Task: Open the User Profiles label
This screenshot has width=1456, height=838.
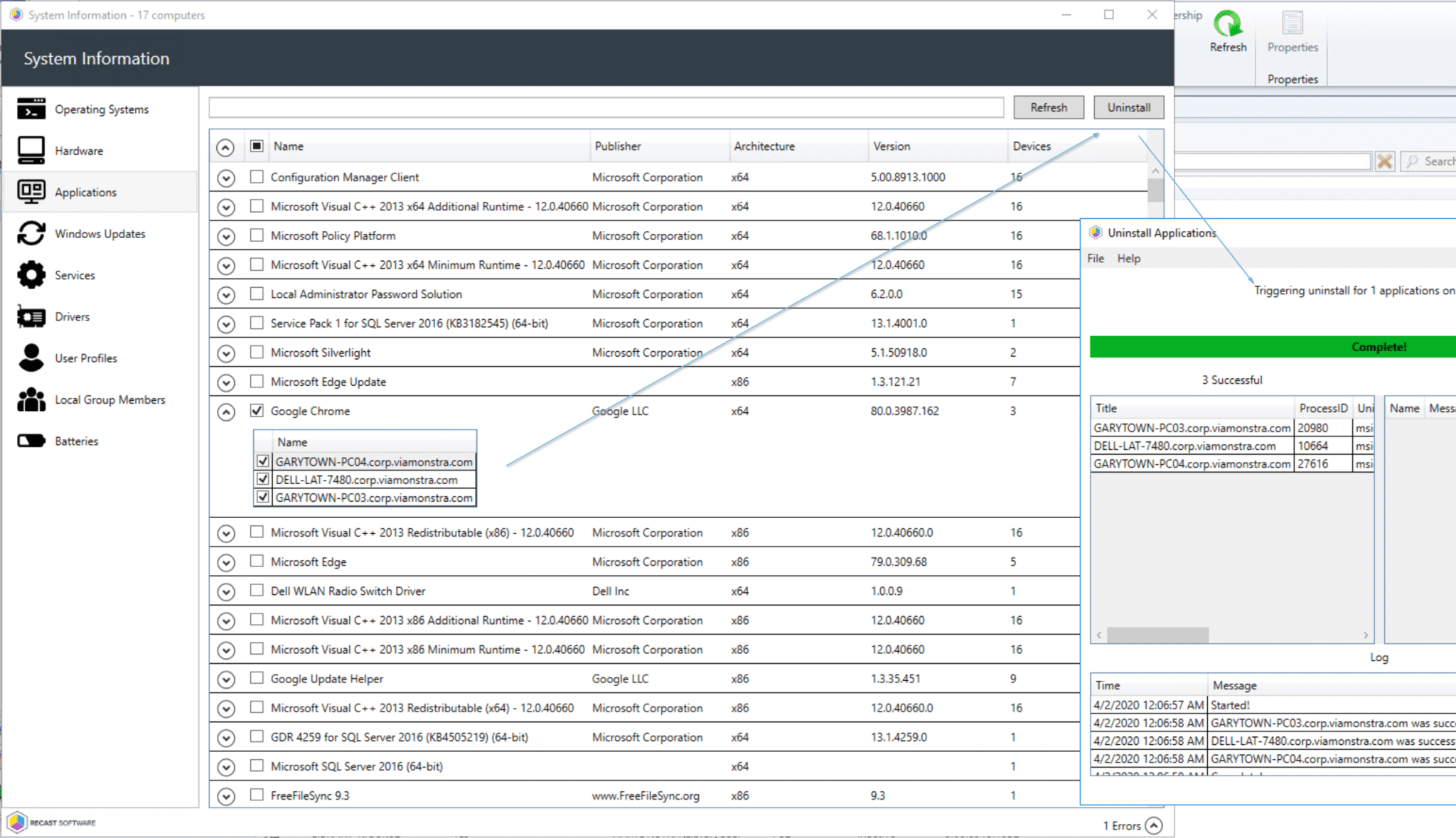Action: click(x=86, y=358)
